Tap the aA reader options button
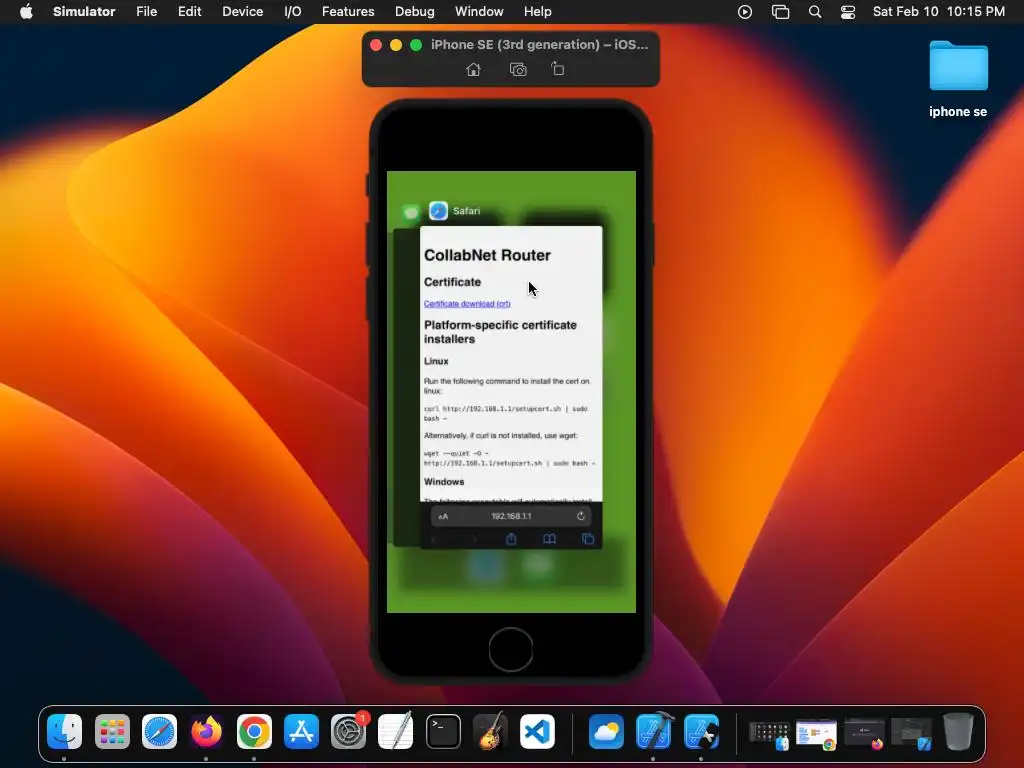The width and height of the screenshot is (1024, 768). (443, 517)
